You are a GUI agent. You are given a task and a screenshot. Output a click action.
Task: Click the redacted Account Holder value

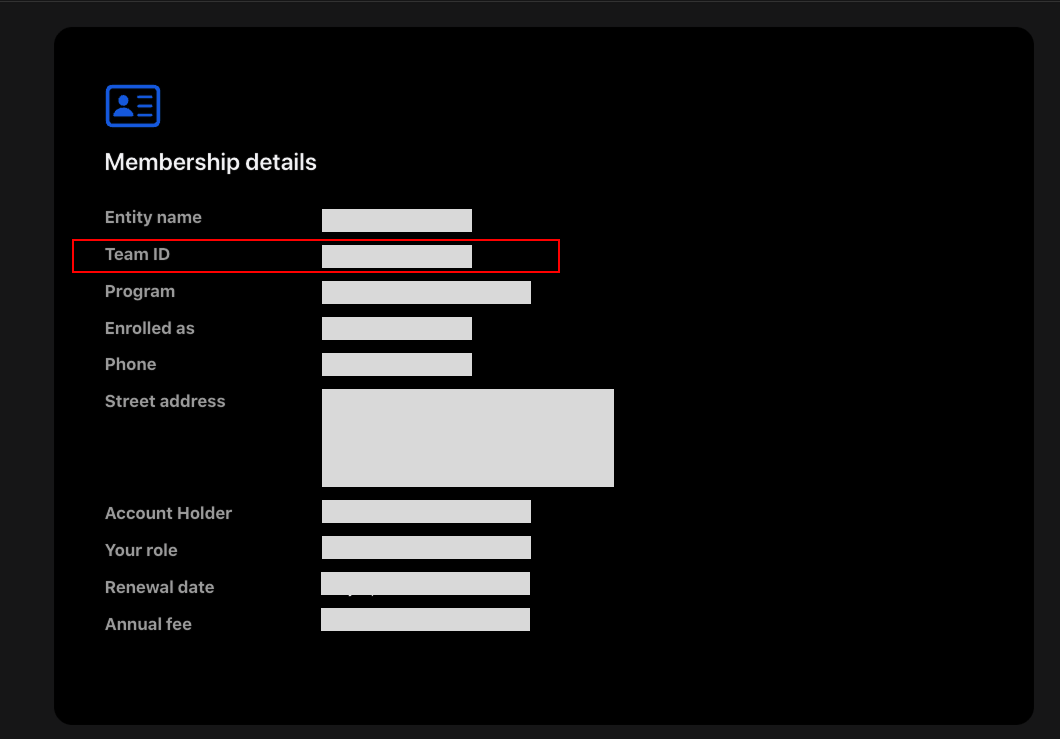coord(426,512)
